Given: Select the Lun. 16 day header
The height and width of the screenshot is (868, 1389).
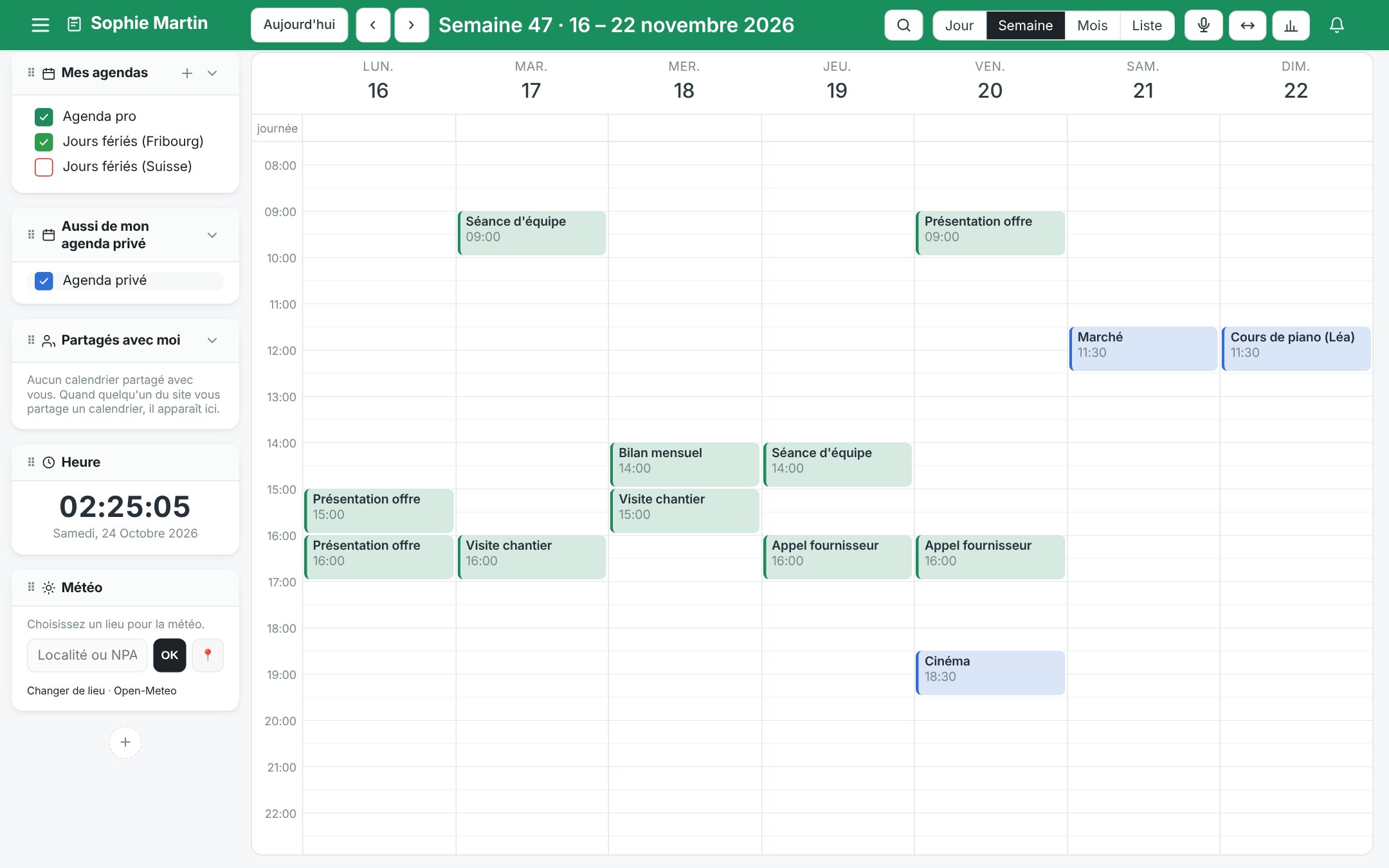Looking at the screenshot, I should point(378,82).
